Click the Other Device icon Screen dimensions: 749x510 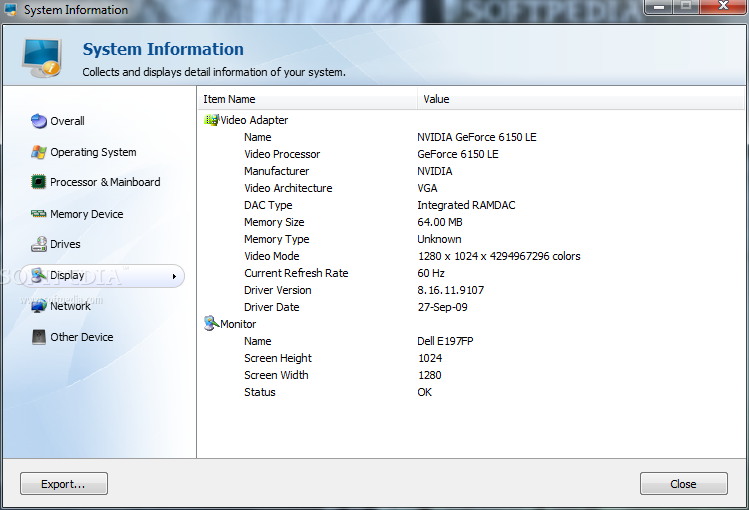39,337
